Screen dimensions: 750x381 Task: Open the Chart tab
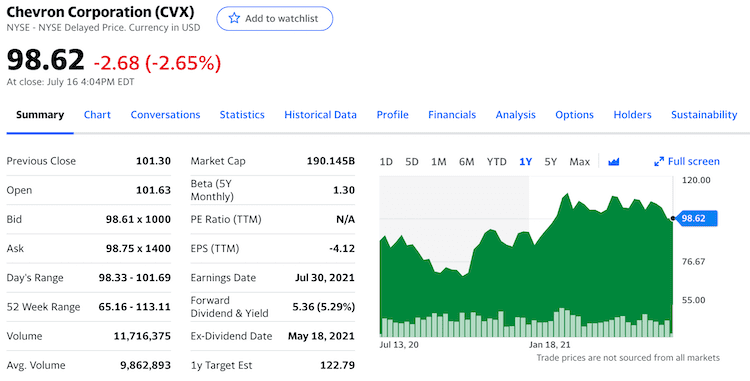pyautogui.click(x=97, y=115)
